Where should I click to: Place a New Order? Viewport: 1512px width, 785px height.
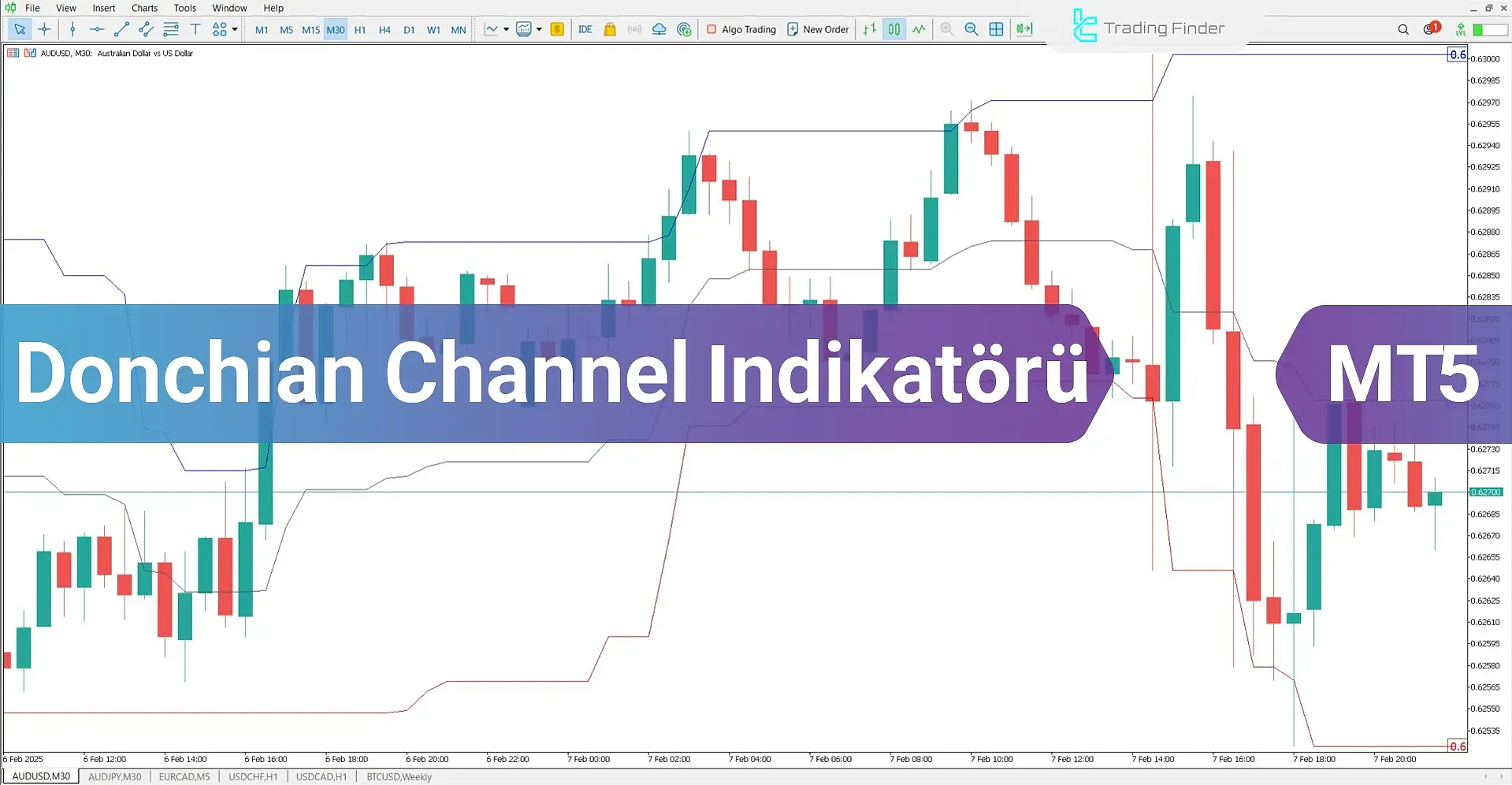point(817,29)
